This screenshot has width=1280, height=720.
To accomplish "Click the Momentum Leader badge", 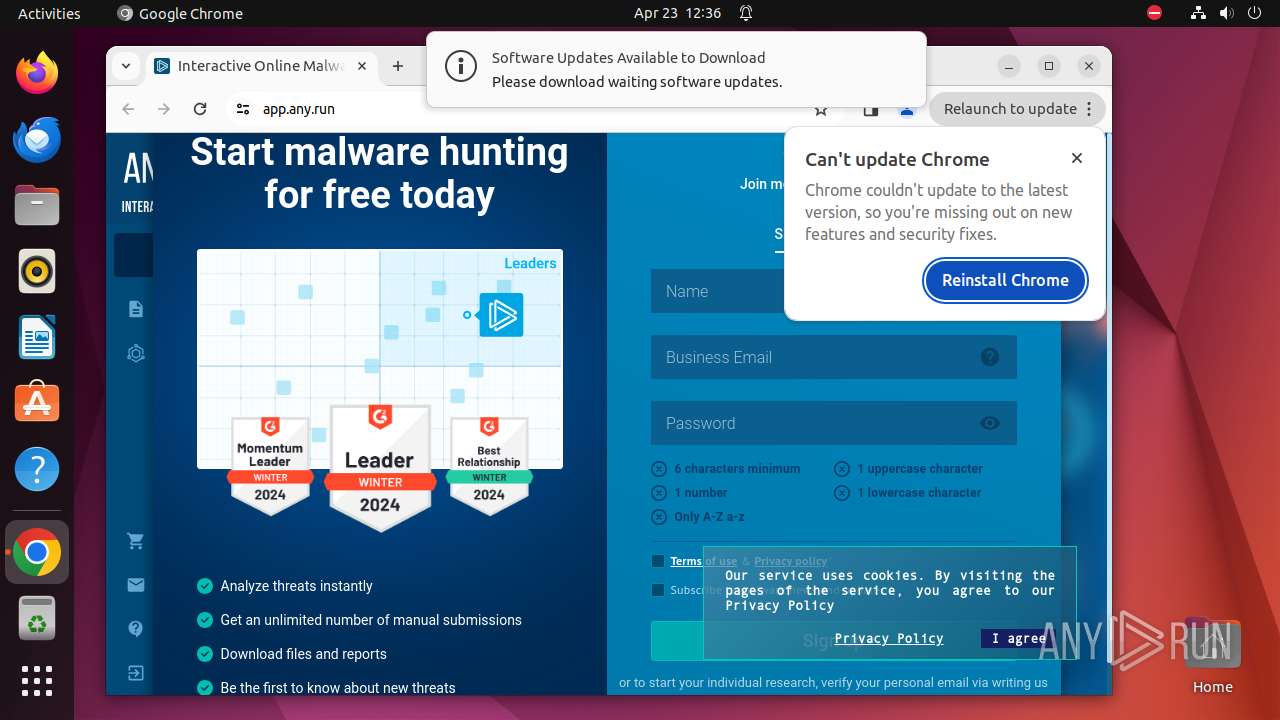I will pyautogui.click(x=270, y=464).
